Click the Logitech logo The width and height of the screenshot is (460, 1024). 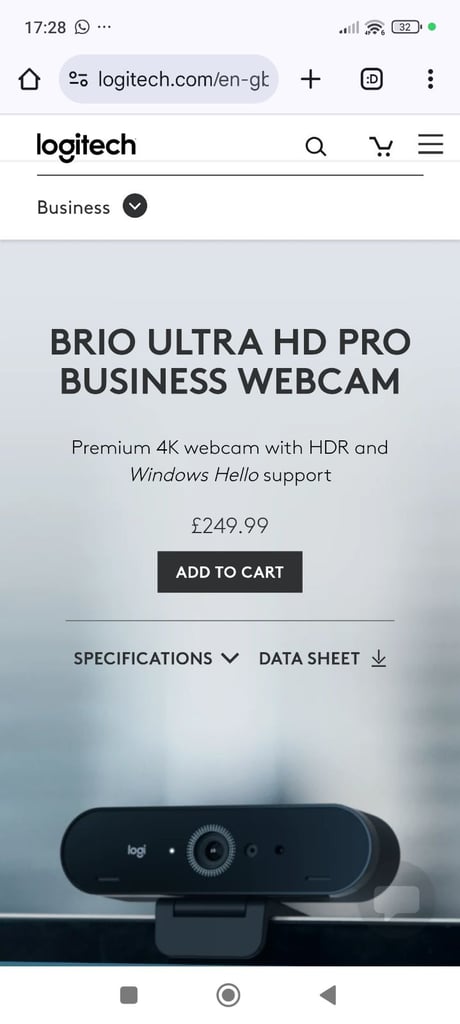point(86,146)
